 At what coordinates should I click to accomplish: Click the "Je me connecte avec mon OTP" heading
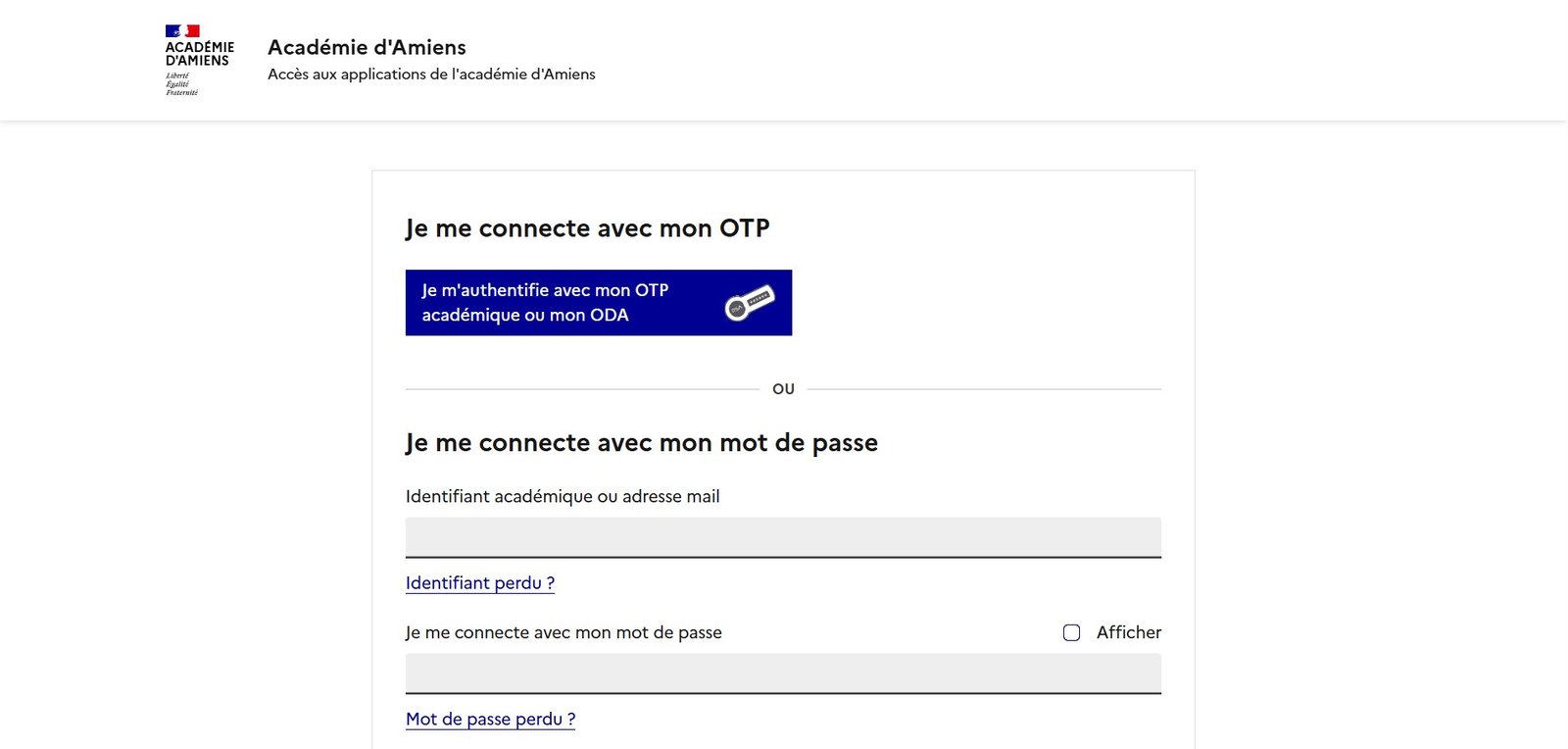click(587, 228)
